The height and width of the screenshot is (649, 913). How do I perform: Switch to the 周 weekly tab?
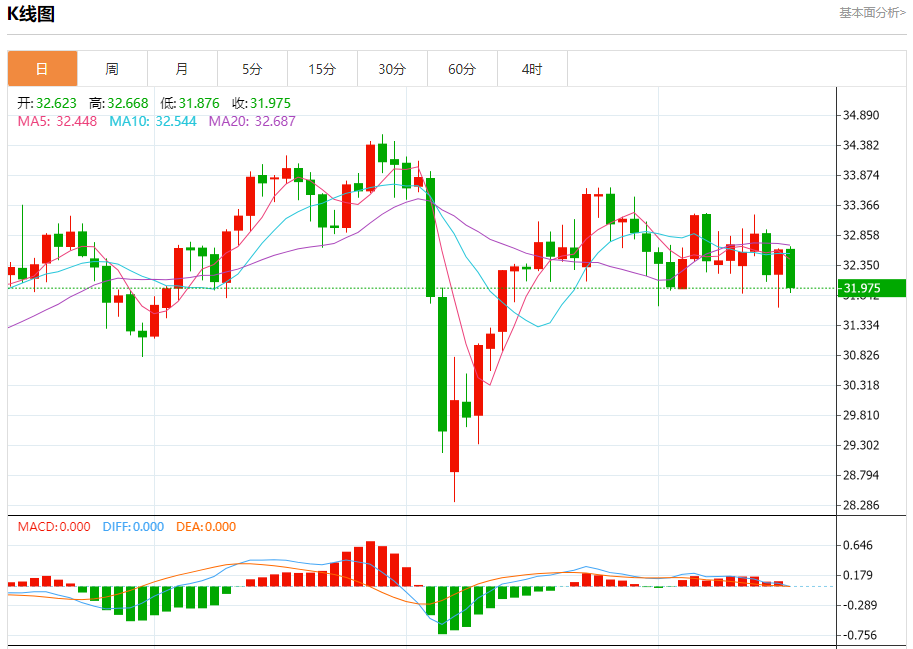(112, 69)
